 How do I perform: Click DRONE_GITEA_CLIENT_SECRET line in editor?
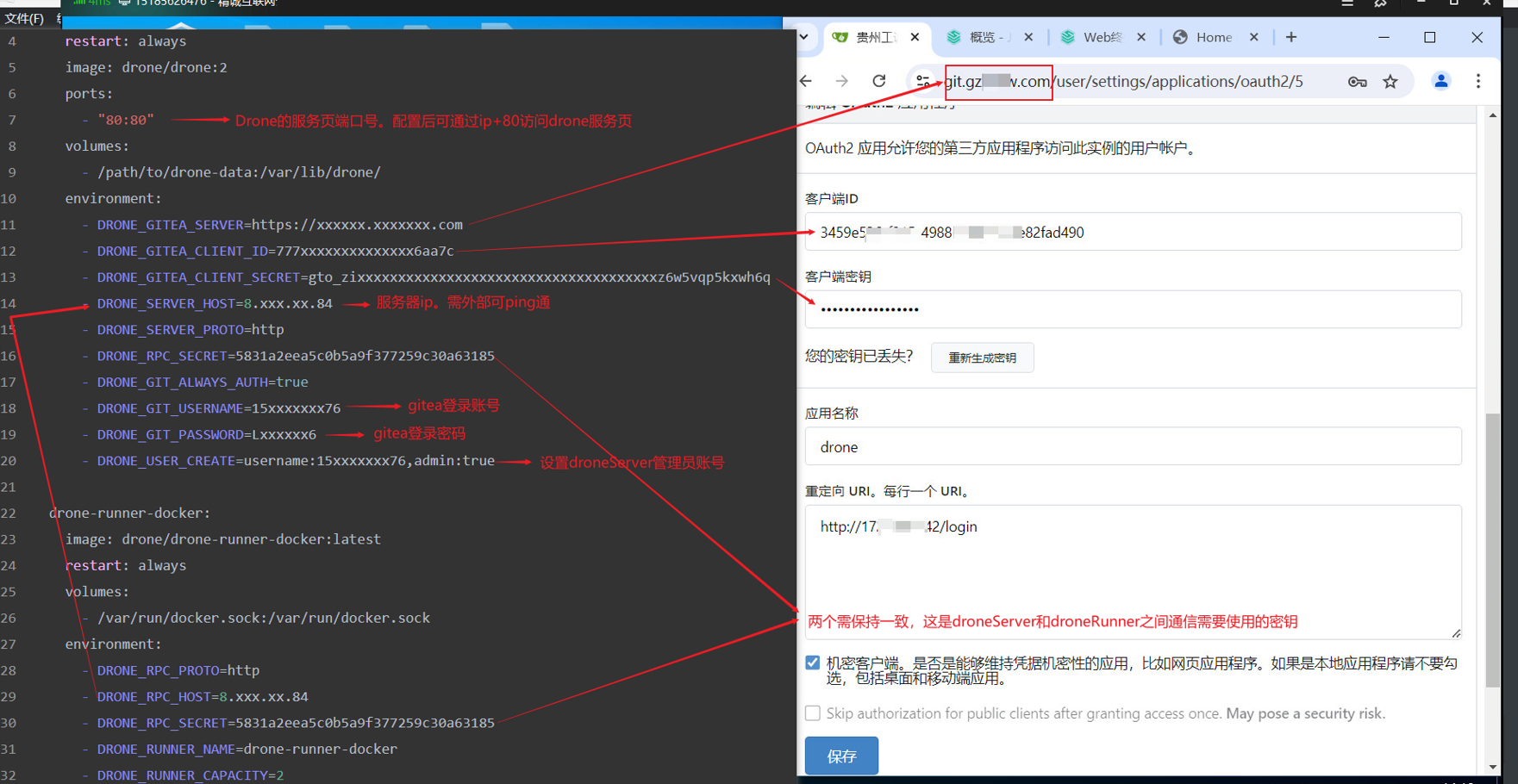[x=434, y=277]
